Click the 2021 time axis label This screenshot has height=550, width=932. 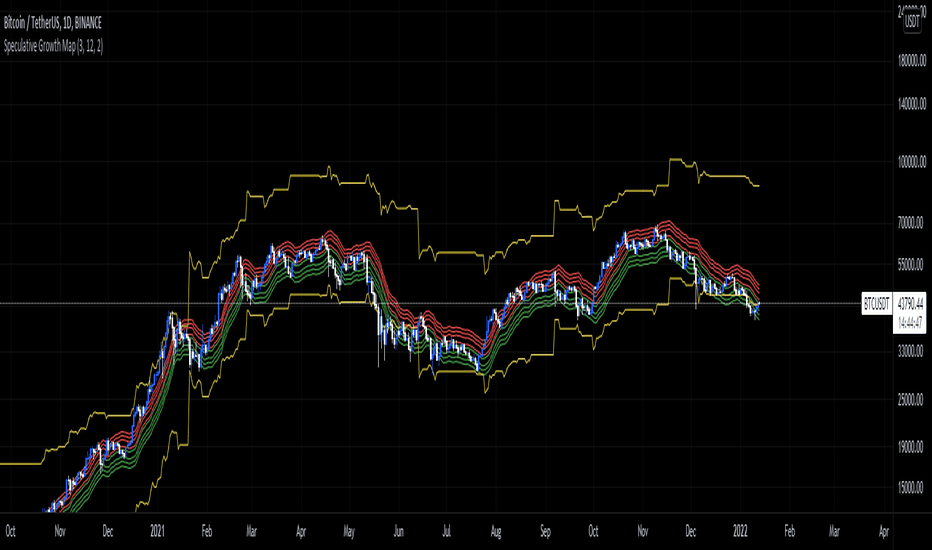(157, 531)
